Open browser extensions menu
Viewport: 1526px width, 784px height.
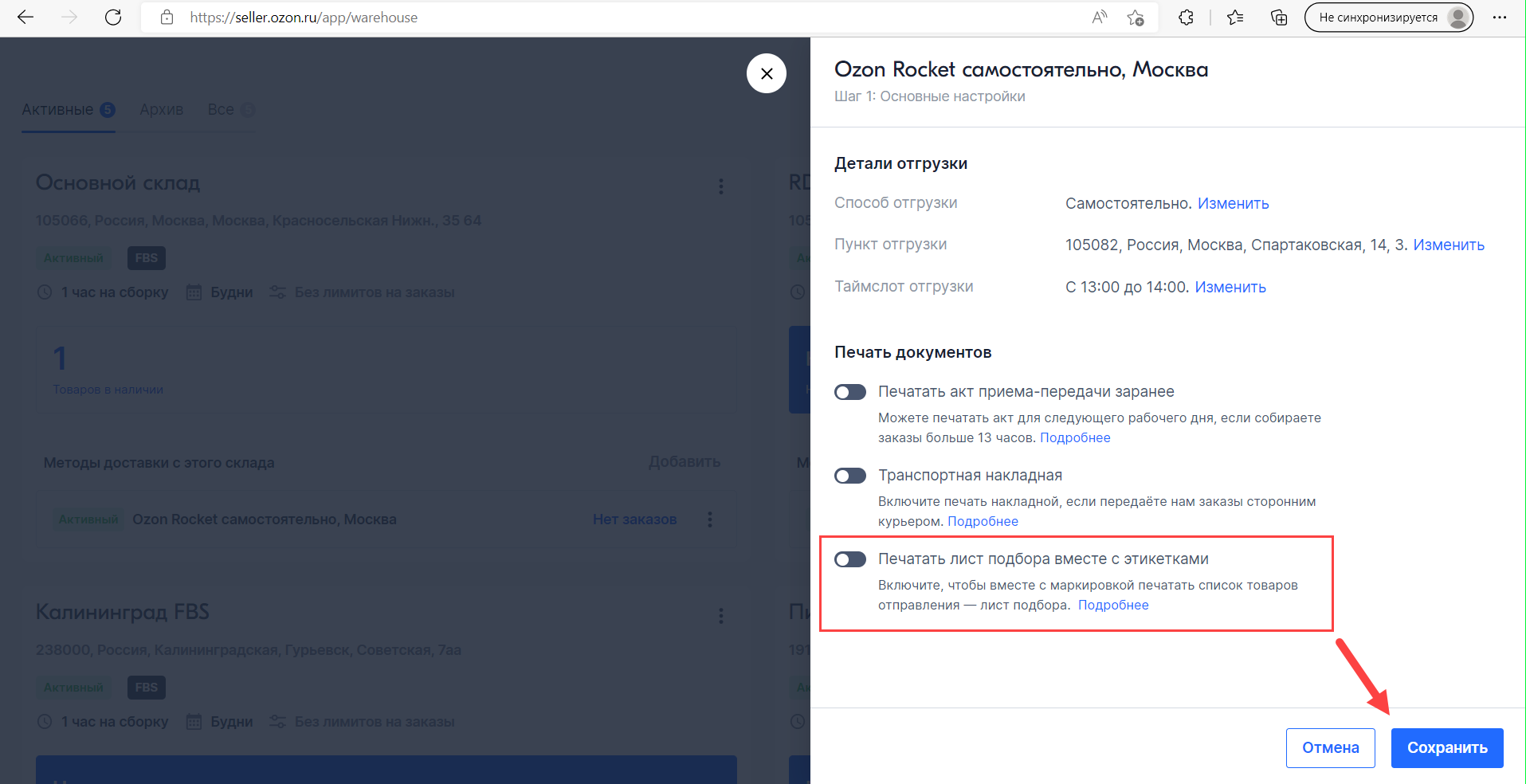(1186, 18)
